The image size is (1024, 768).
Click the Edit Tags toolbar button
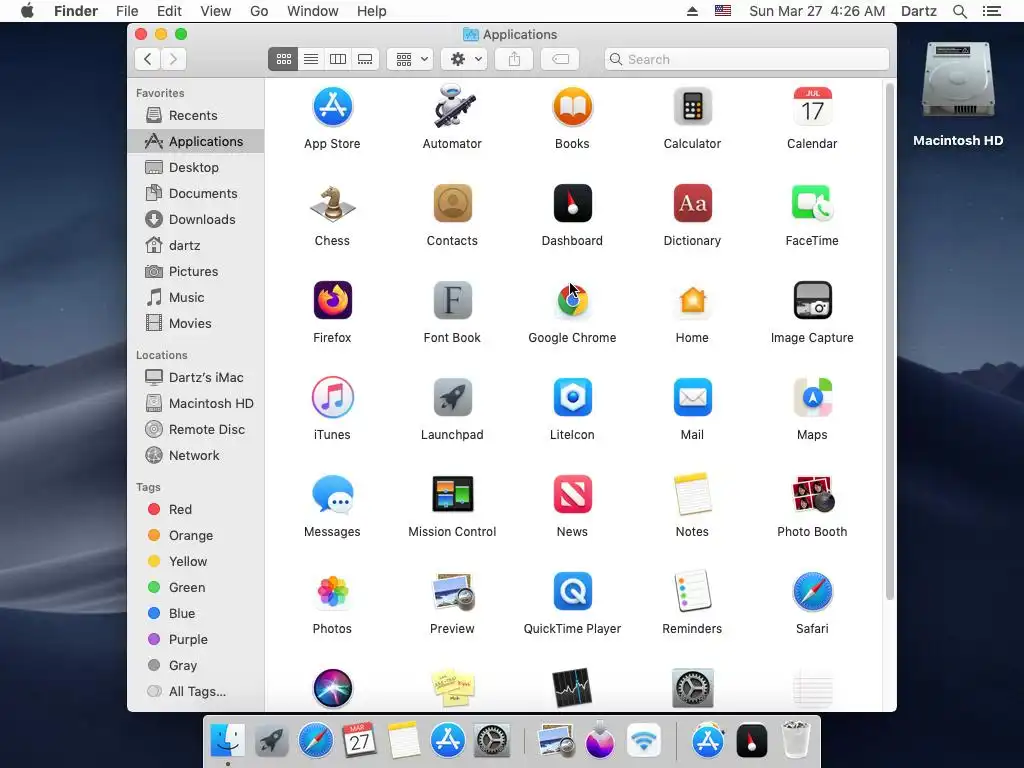coord(560,59)
